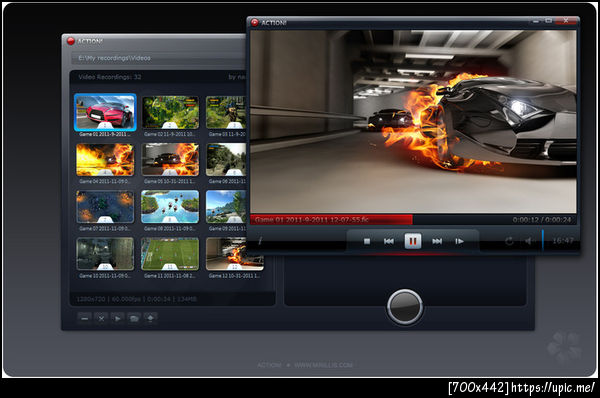Select the Game 07 recording thumbnail
Image resolution: width=600 pixels, height=398 pixels.
105,207
